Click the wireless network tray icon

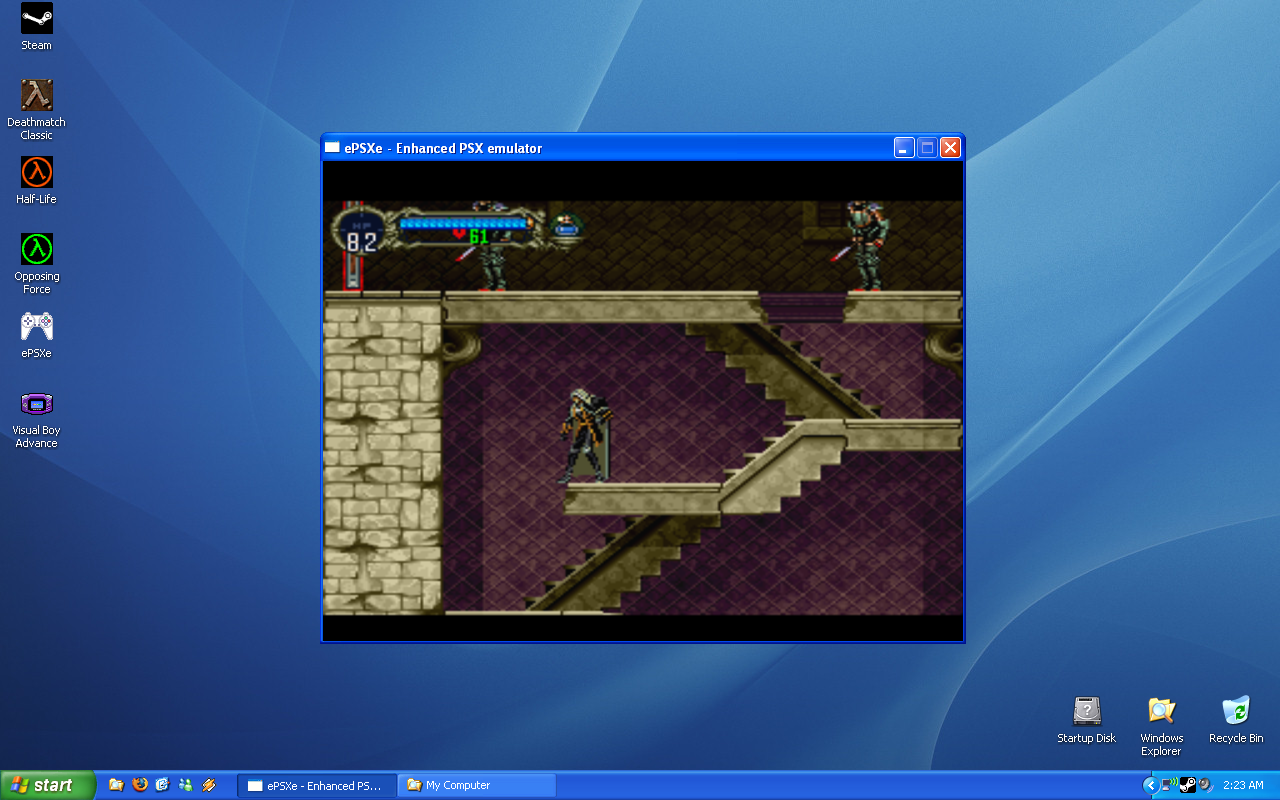click(1169, 785)
